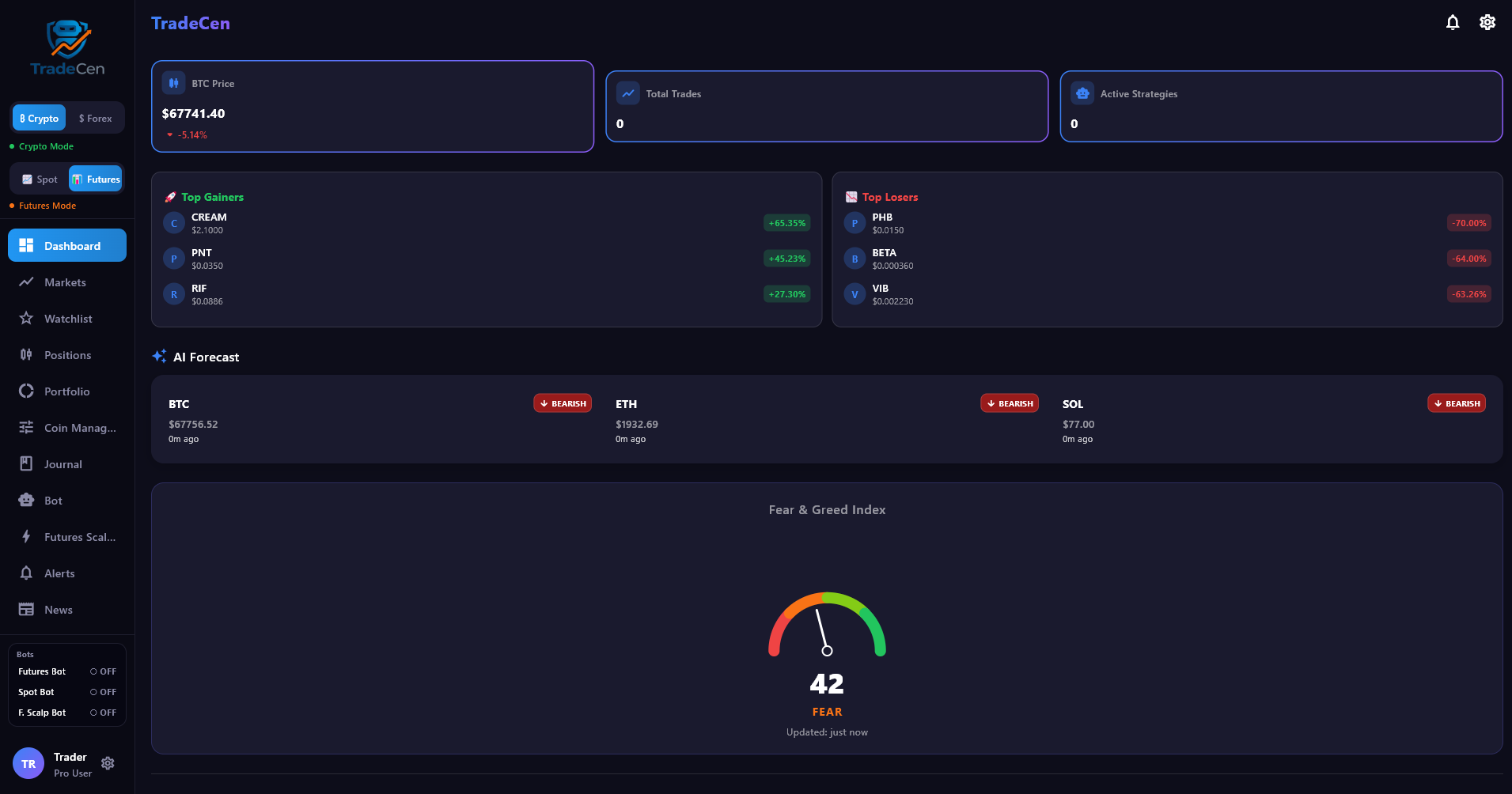The height and width of the screenshot is (794, 1512).
Task: Click ETH BEARISH forecast badge
Action: coord(1010,403)
